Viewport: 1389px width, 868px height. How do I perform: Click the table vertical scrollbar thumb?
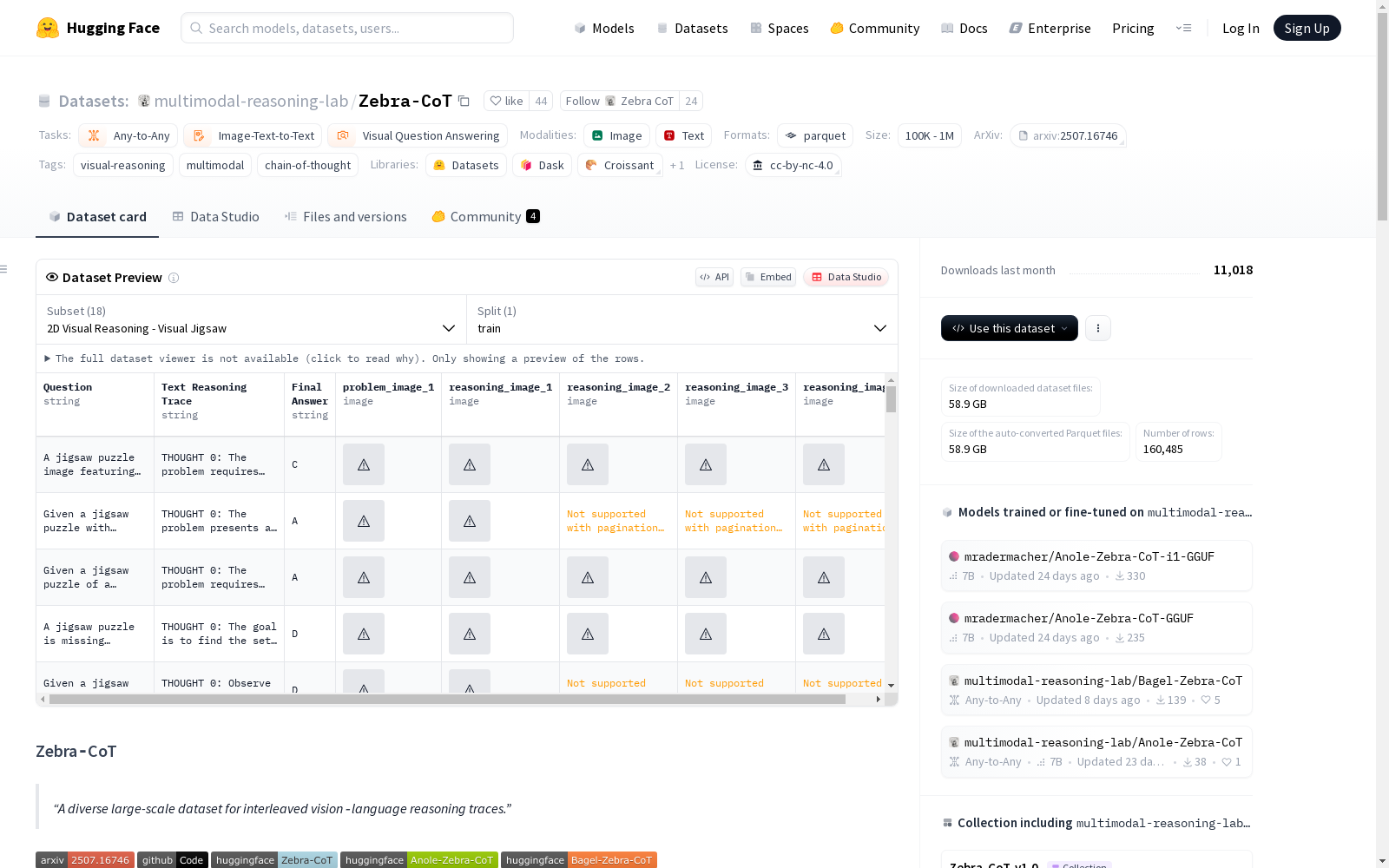[x=891, y=399]
